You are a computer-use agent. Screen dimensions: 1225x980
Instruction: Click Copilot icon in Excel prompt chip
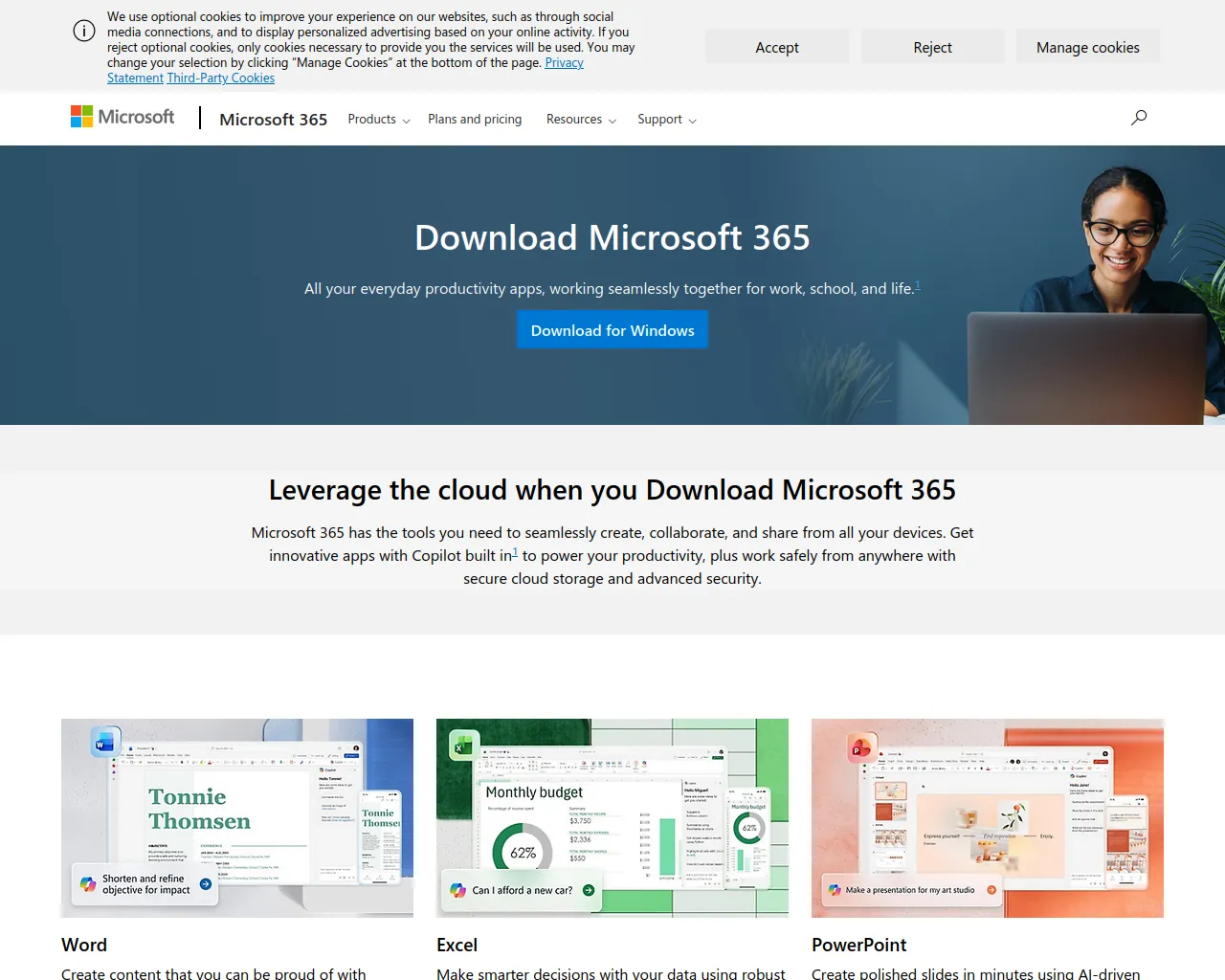point(458,890)
